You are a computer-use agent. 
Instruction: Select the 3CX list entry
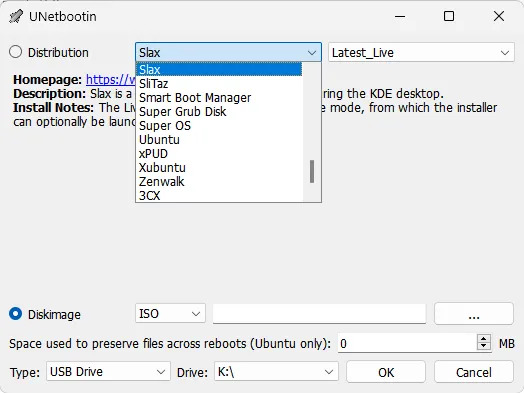point(219,195)
